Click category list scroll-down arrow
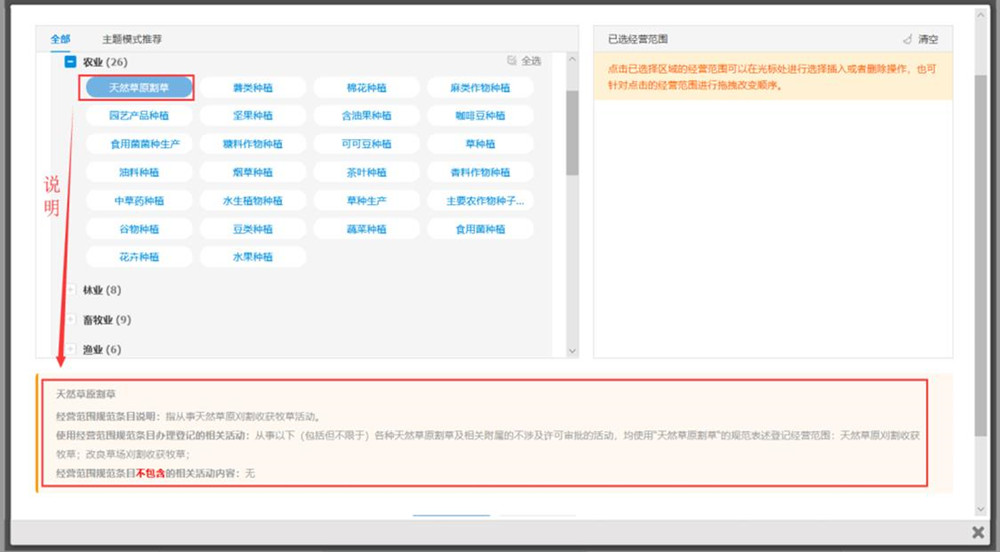This screenshot has width=1000, height=552. point(572,351)
